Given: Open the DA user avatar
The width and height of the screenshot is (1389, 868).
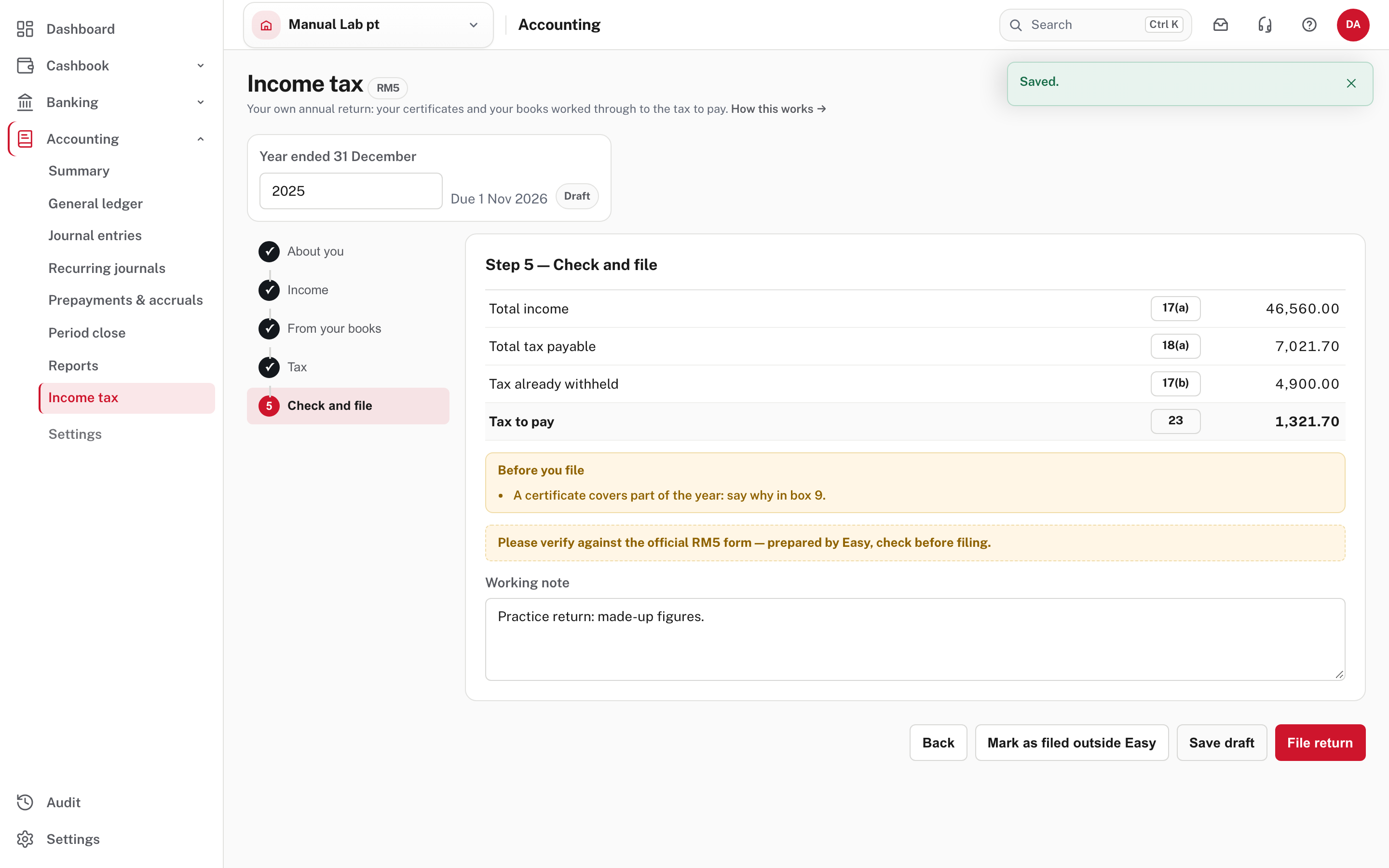Looking at the screenshot, I should 1353,25.
